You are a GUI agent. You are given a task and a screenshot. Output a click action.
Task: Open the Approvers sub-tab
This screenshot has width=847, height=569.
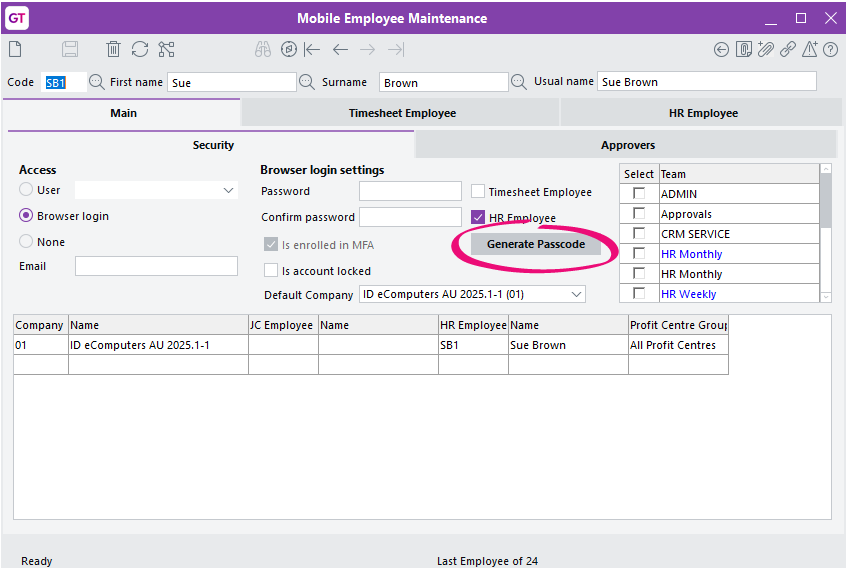click(628, 145)
